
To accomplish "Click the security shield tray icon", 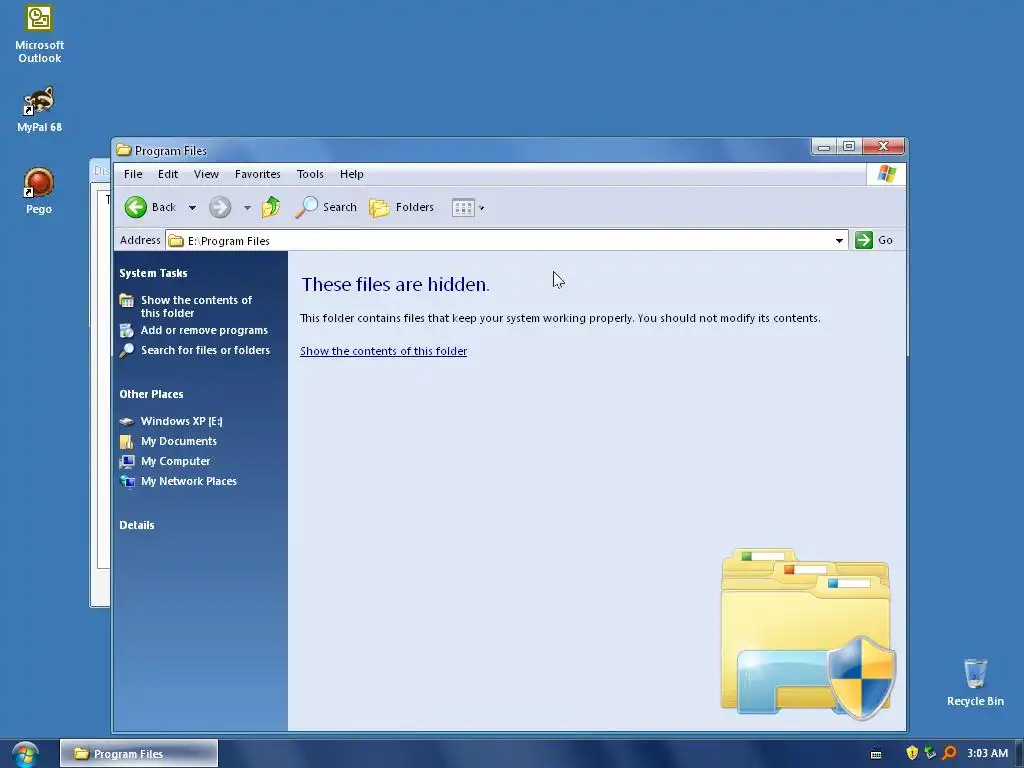I will click(912, 753).
